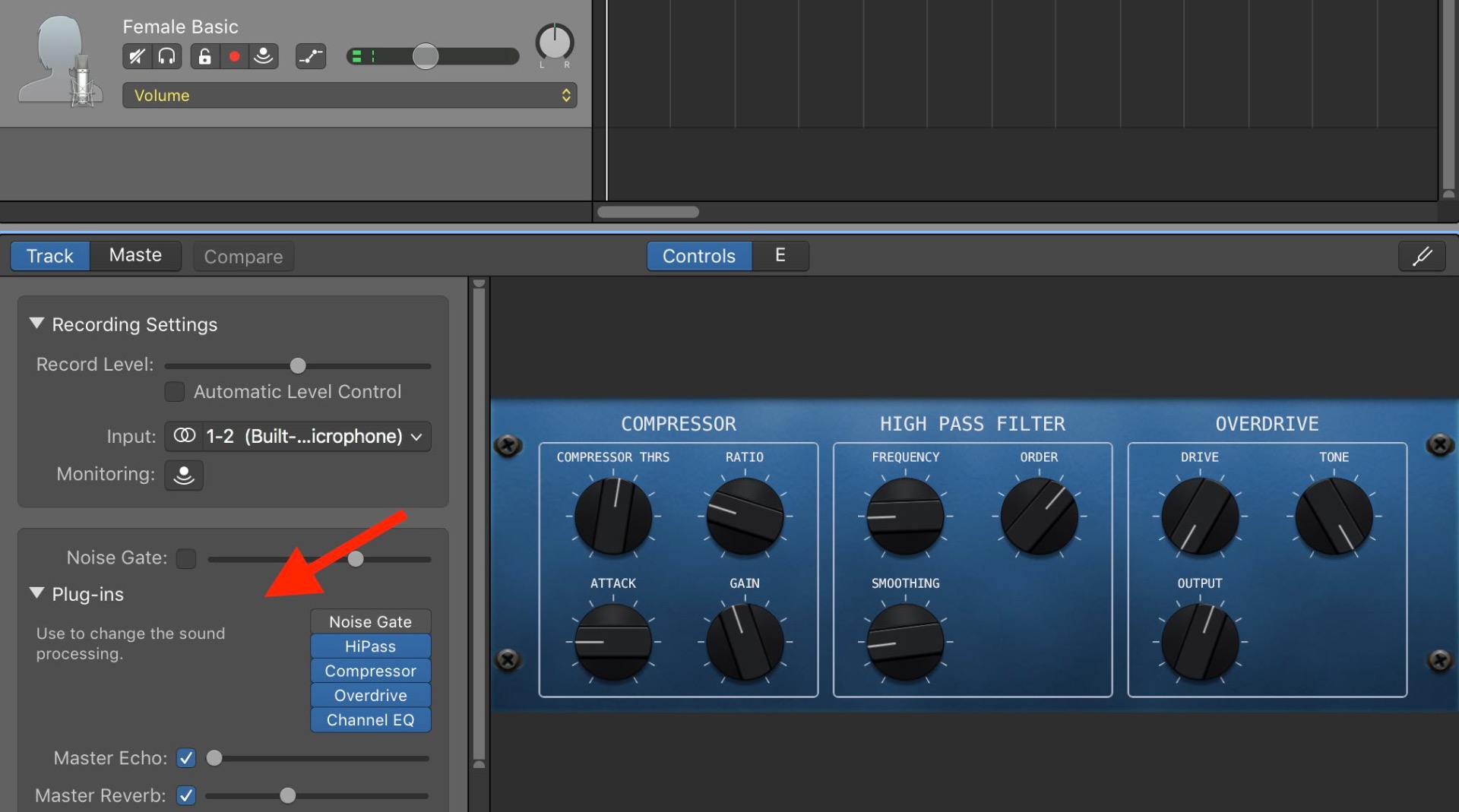Click the Master Echo slider

pyautogui.click(x=319, y=758)
